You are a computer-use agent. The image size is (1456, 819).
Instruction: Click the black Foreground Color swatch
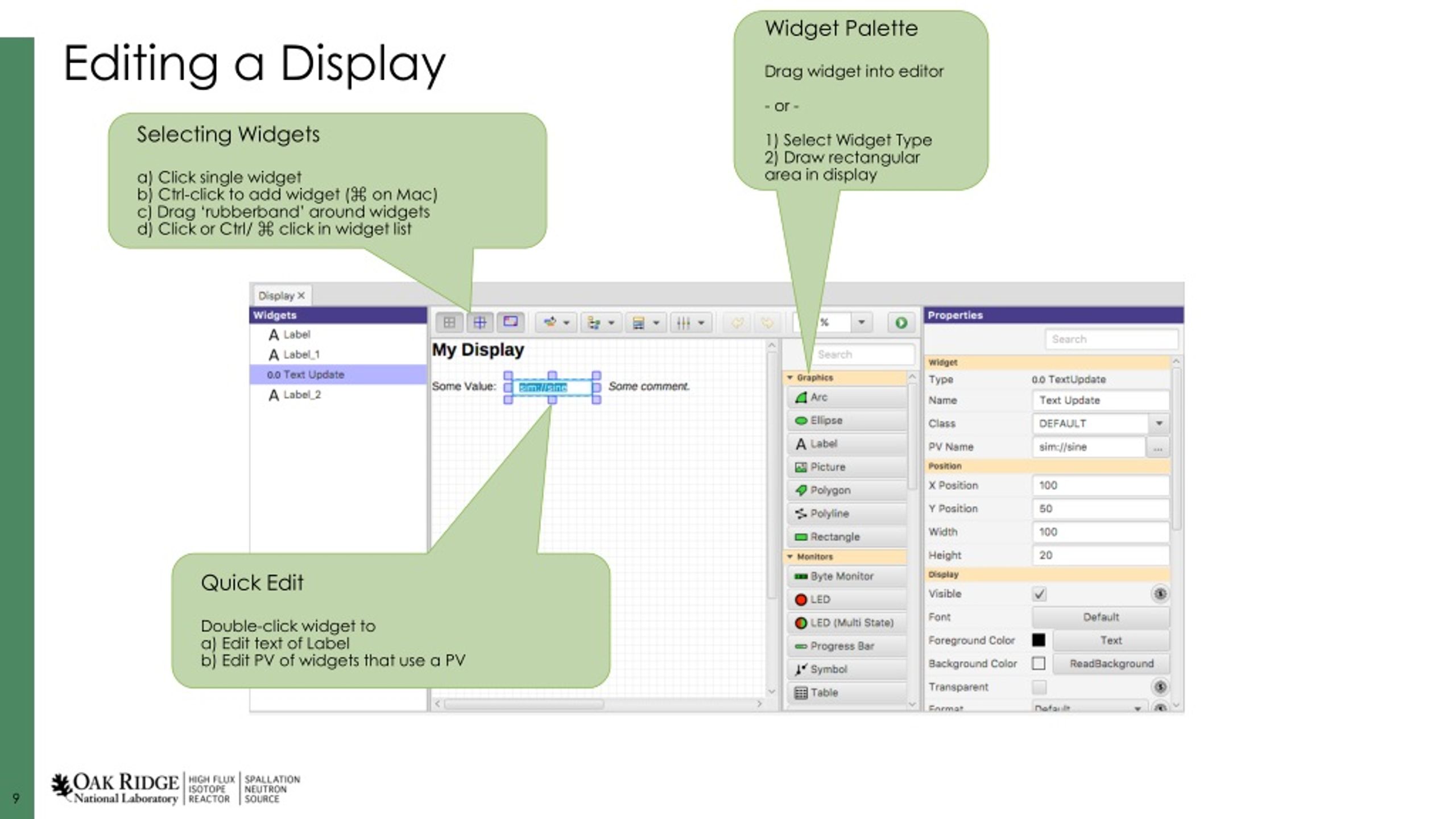(x=1039, y=640)
